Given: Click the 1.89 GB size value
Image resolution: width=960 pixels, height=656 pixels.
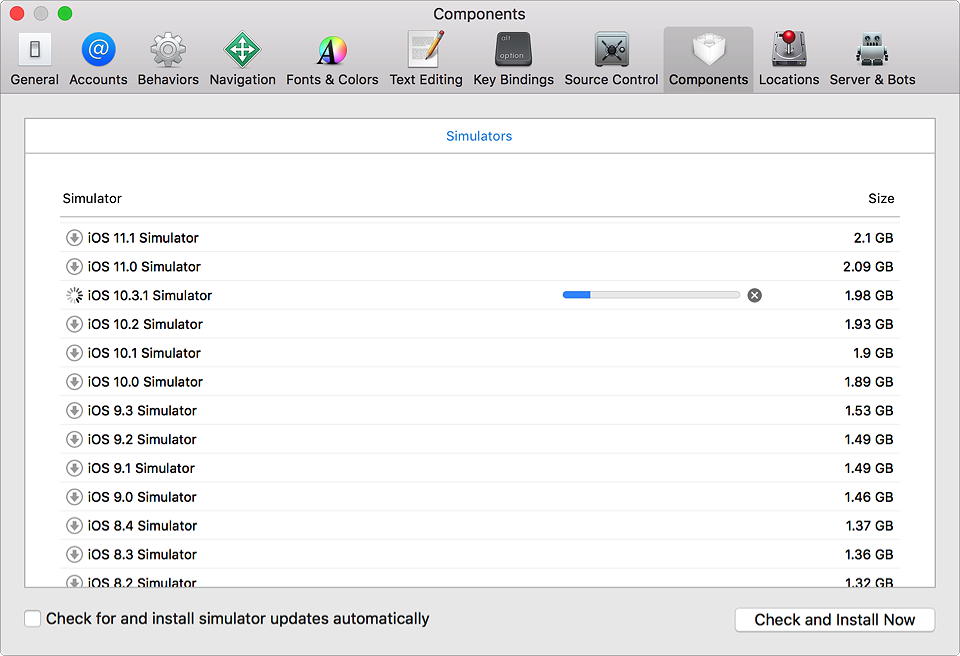Looking at the screenshot, I should 868,382.
